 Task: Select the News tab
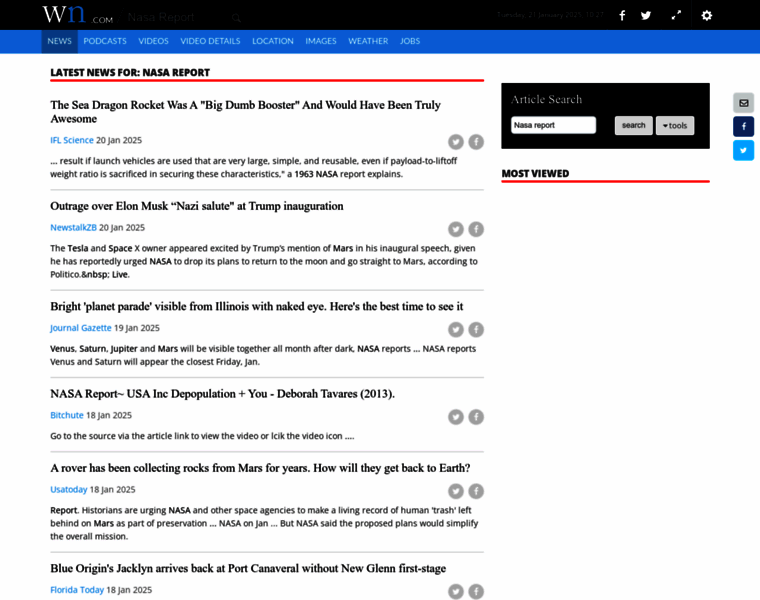60,41
